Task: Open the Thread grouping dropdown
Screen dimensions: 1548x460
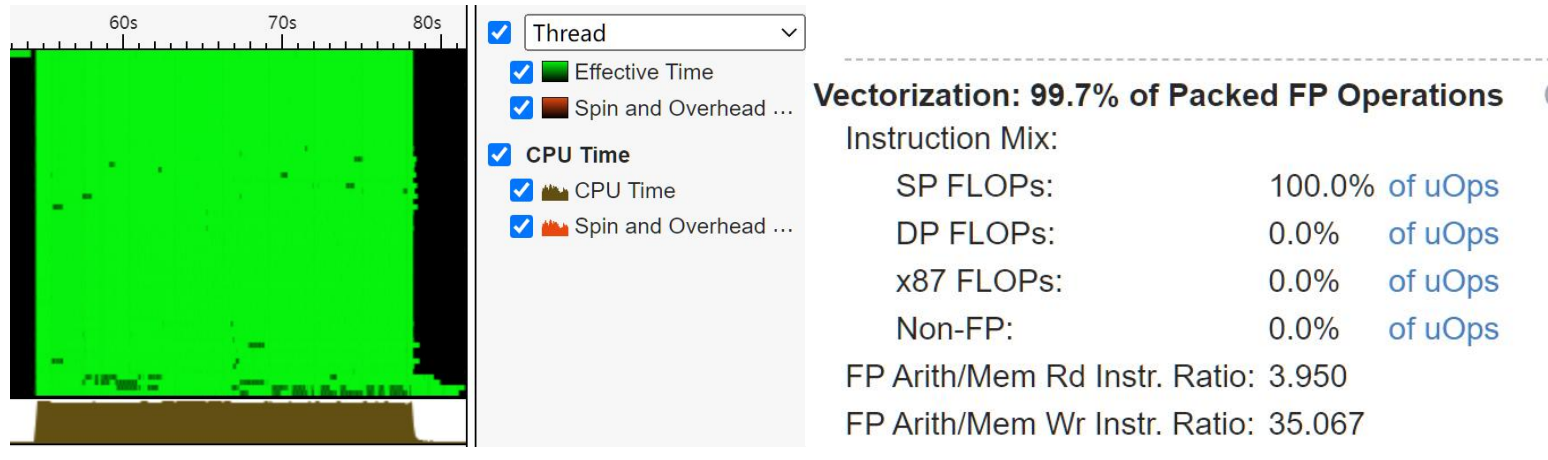Action: (x=664, y=33)
